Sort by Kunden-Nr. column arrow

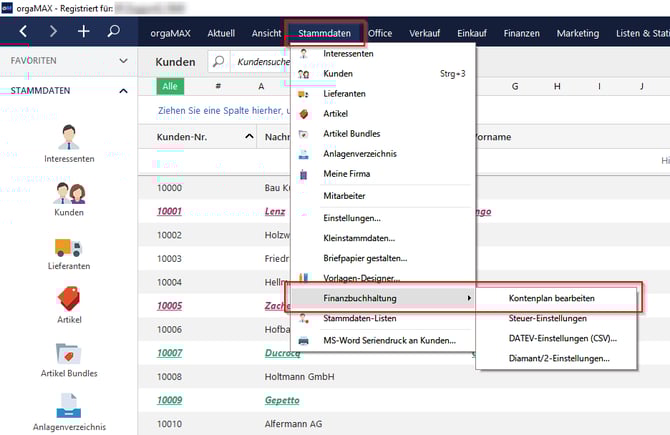click(x=249, y=136)
